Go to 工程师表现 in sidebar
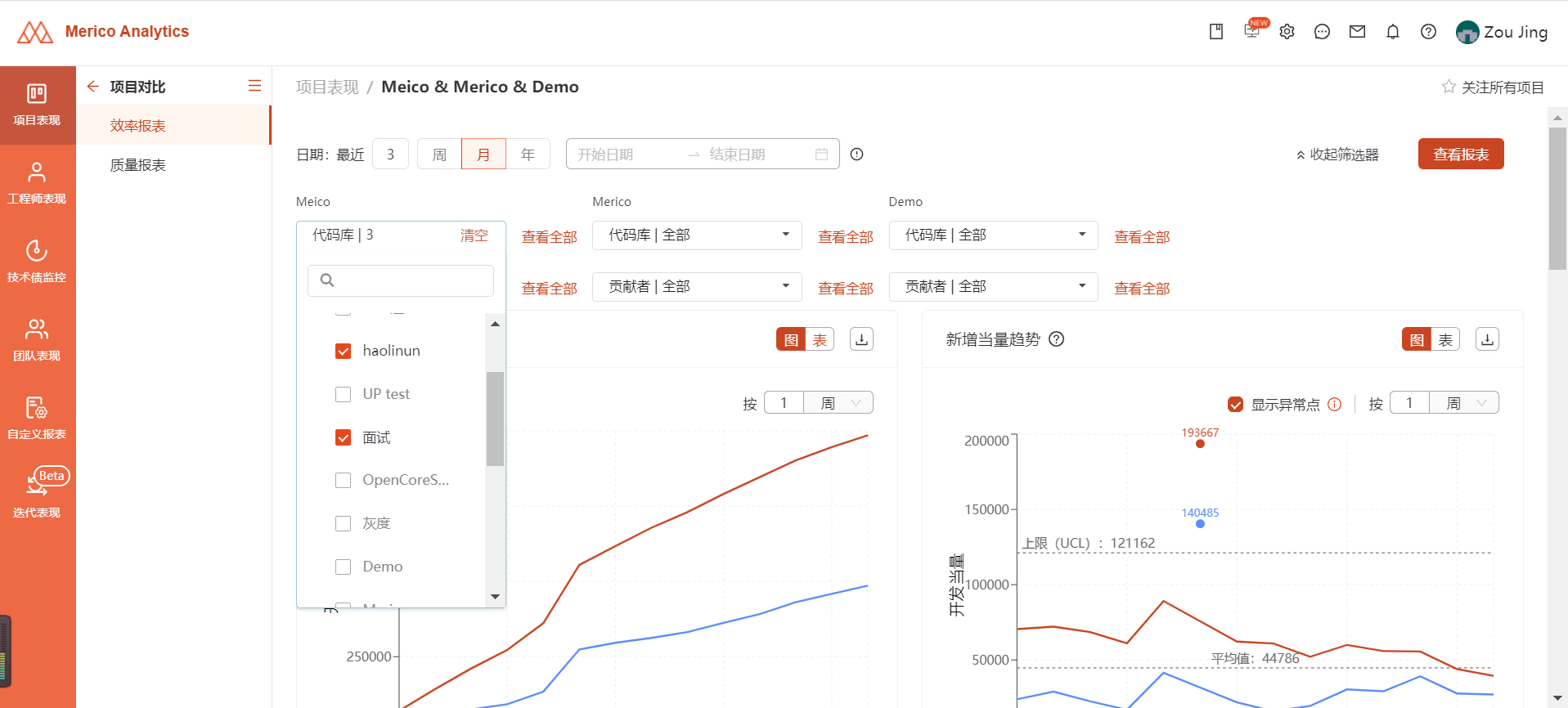 tap(37, 183)
